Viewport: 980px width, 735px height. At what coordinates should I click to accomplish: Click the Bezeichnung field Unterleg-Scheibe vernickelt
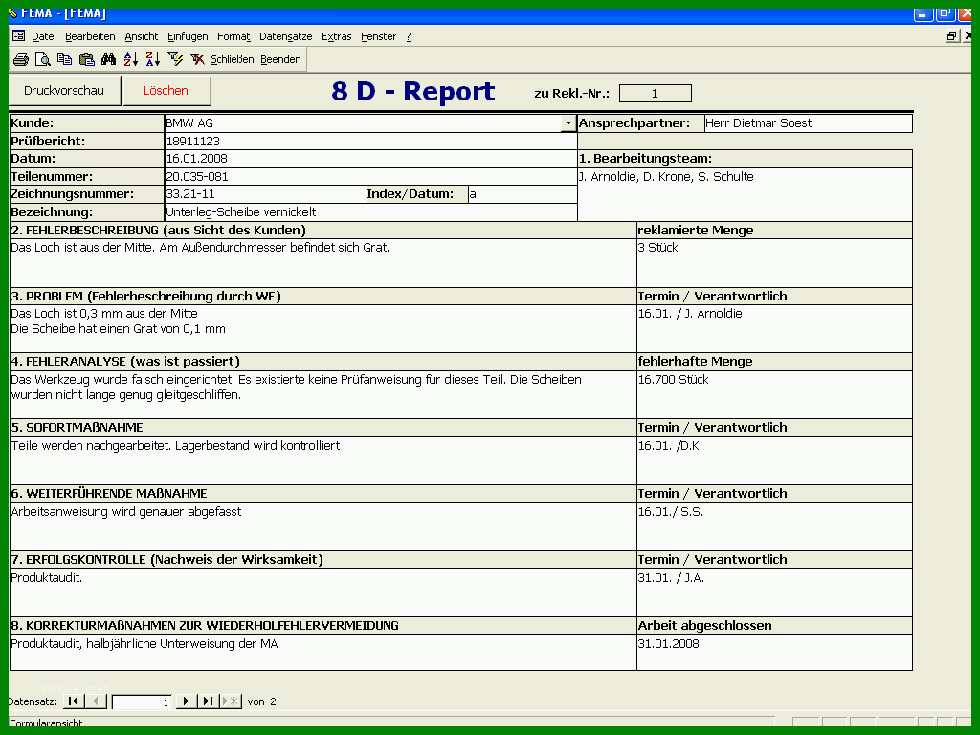pyautogui.click(x=370, y=212)
